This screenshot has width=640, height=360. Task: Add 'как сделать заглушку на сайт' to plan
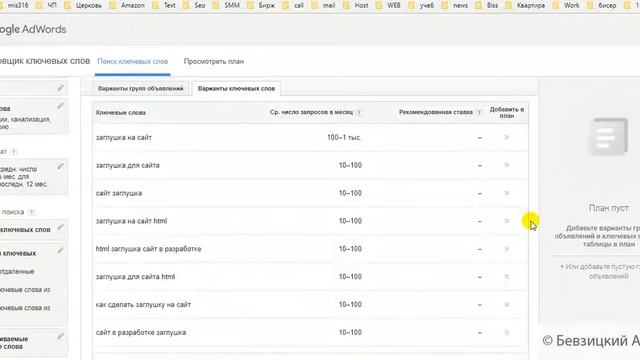click(x=507, y=304)
